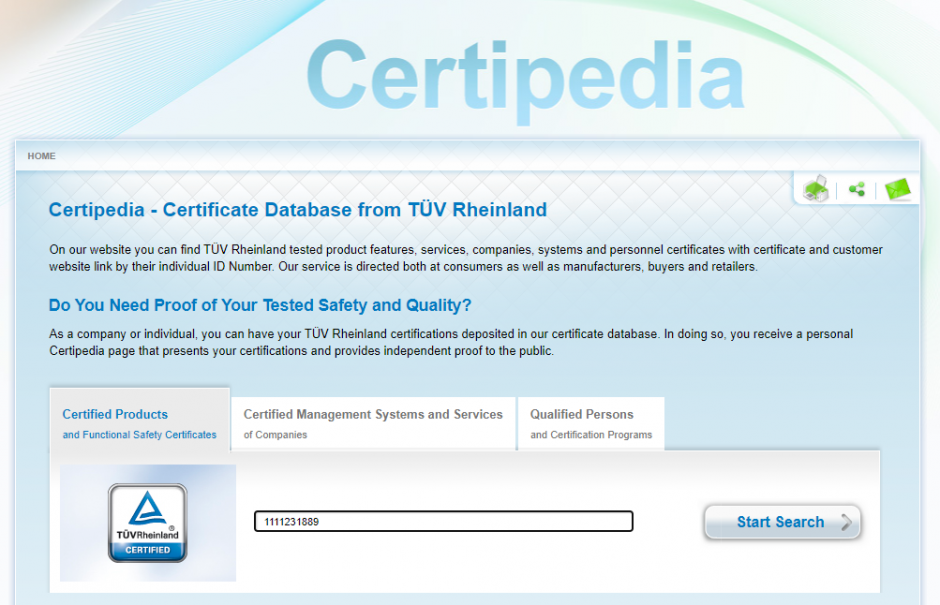Switch to Certified Management Systems and Services tab
Viewport: 940px width, 605px height.
click(373, 423)
